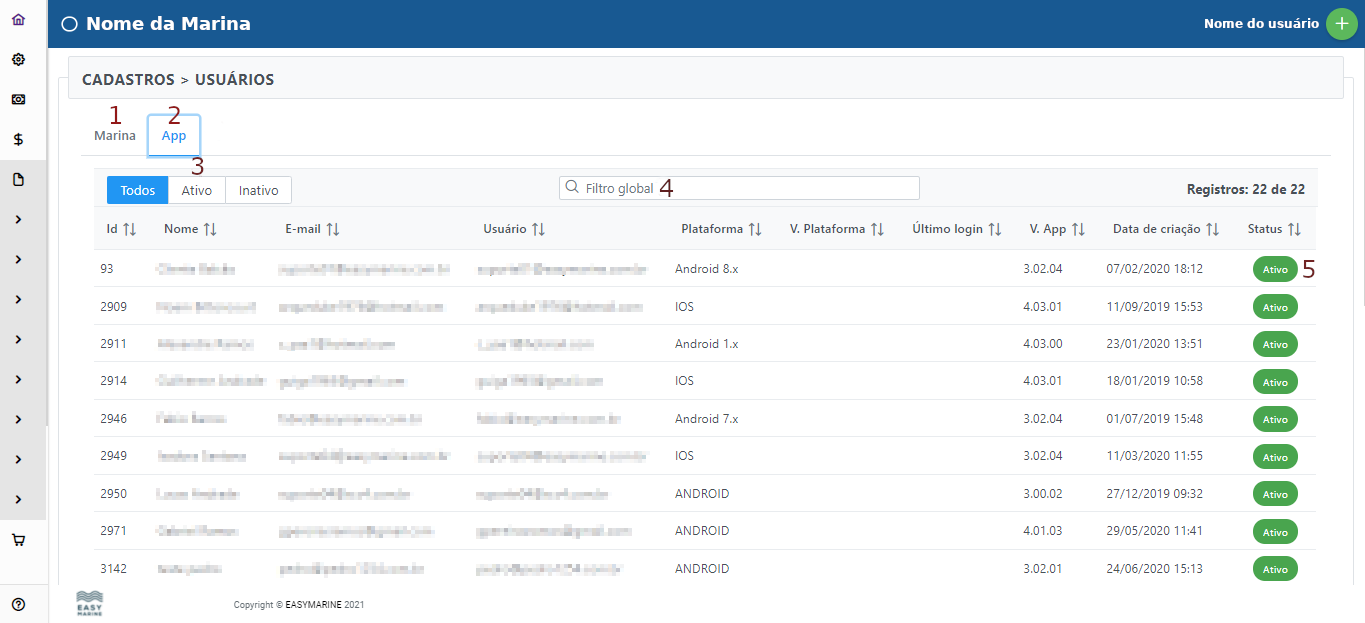Click Ativo status badge for user 2950
Viewport: 1365px width, 623px height.
pyautogui.click(x=1275, y=494)
